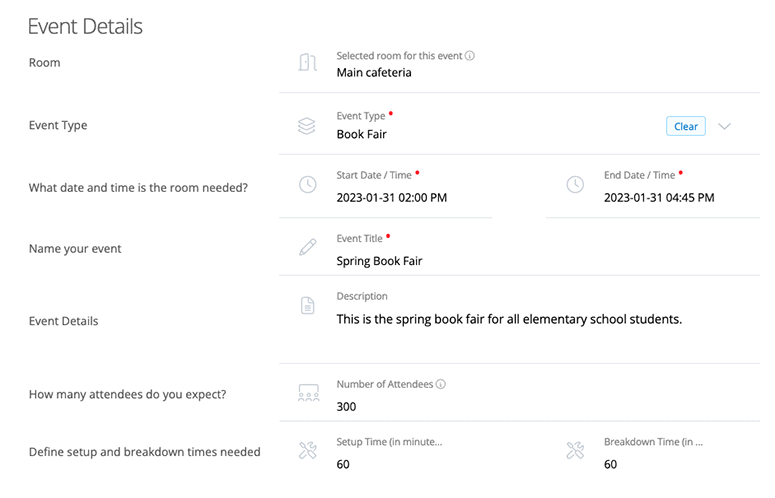The width and height of the screenshot is (775, 498).
Task: Click the Event Type layers icon
Action: [308, 126]
